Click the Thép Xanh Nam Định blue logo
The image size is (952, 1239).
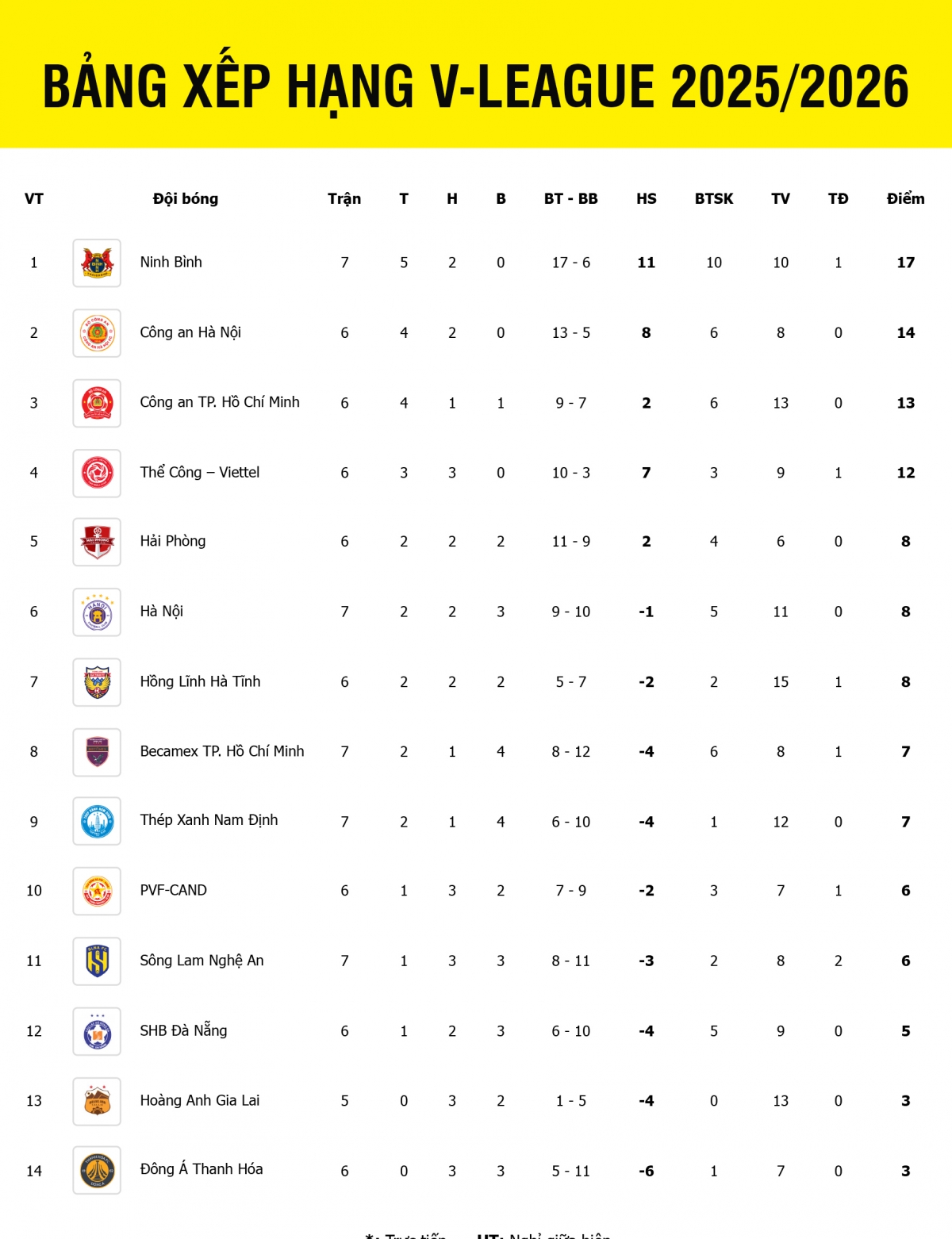[x=97, y=821]
